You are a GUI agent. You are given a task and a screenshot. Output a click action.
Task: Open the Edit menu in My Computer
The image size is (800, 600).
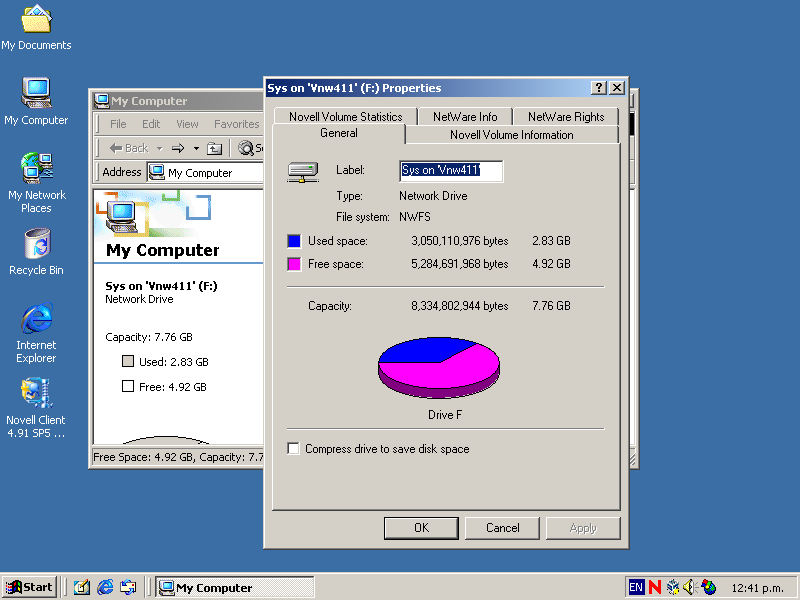(x=151, y=124)
